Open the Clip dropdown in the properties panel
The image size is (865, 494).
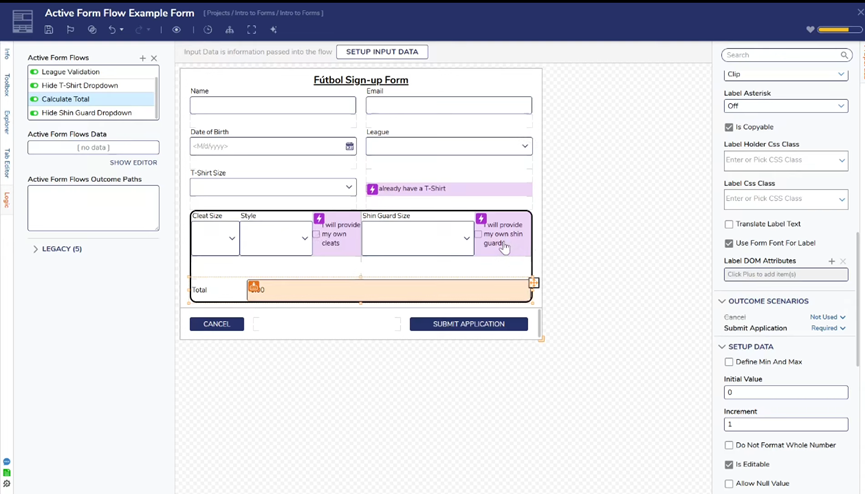point(786,74)
